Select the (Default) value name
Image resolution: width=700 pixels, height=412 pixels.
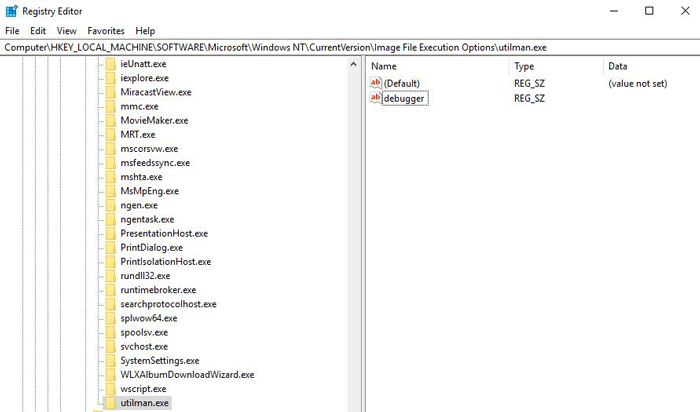point(402,83)
